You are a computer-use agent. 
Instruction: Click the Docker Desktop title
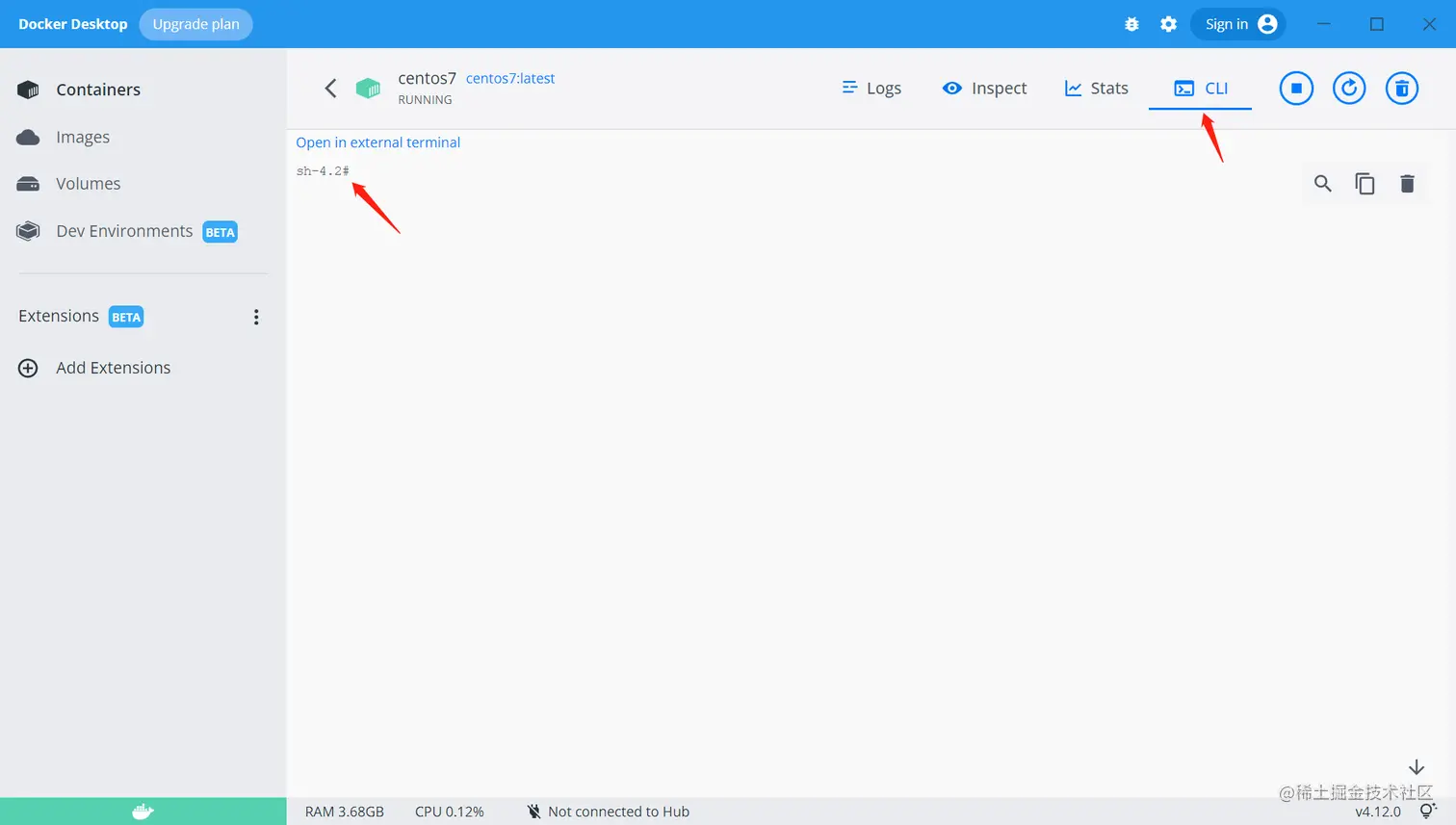(73, 24)
